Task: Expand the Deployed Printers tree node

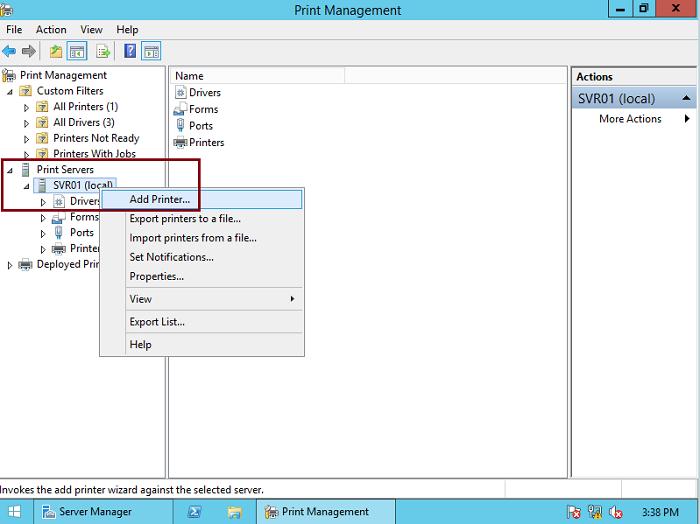Action: coord(11,265)
